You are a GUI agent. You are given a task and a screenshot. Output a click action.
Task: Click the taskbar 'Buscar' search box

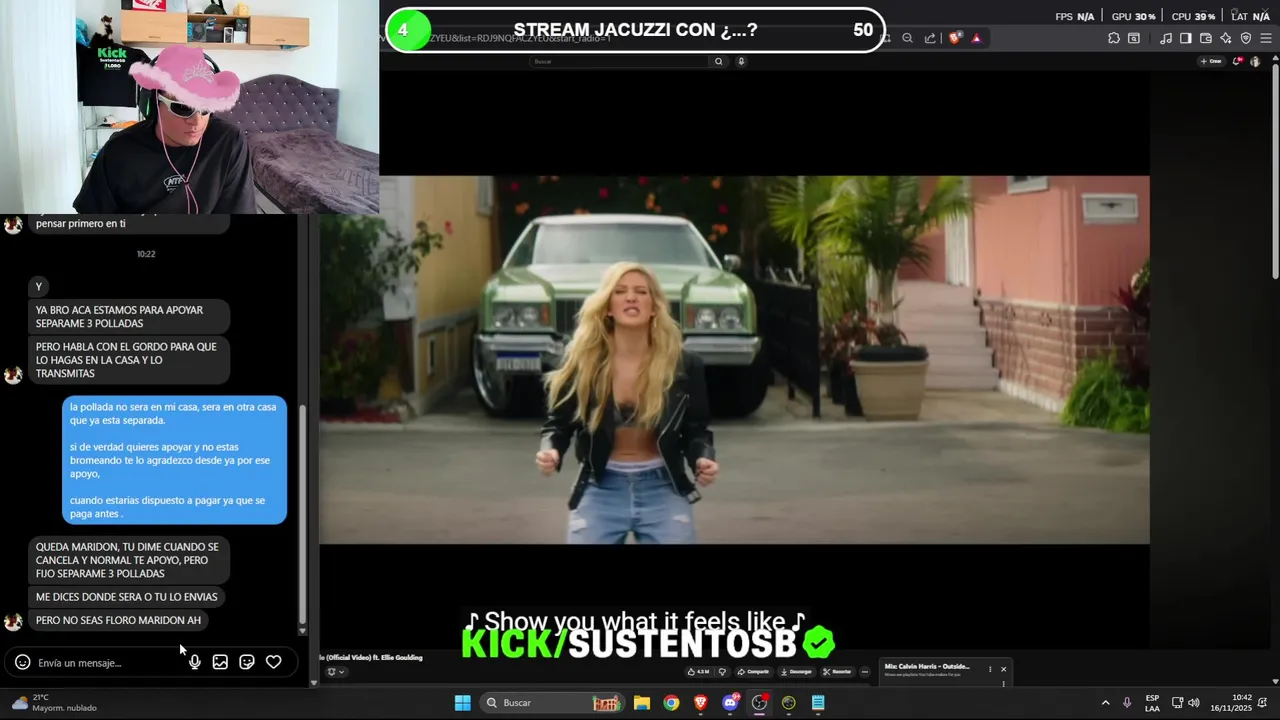551,702
